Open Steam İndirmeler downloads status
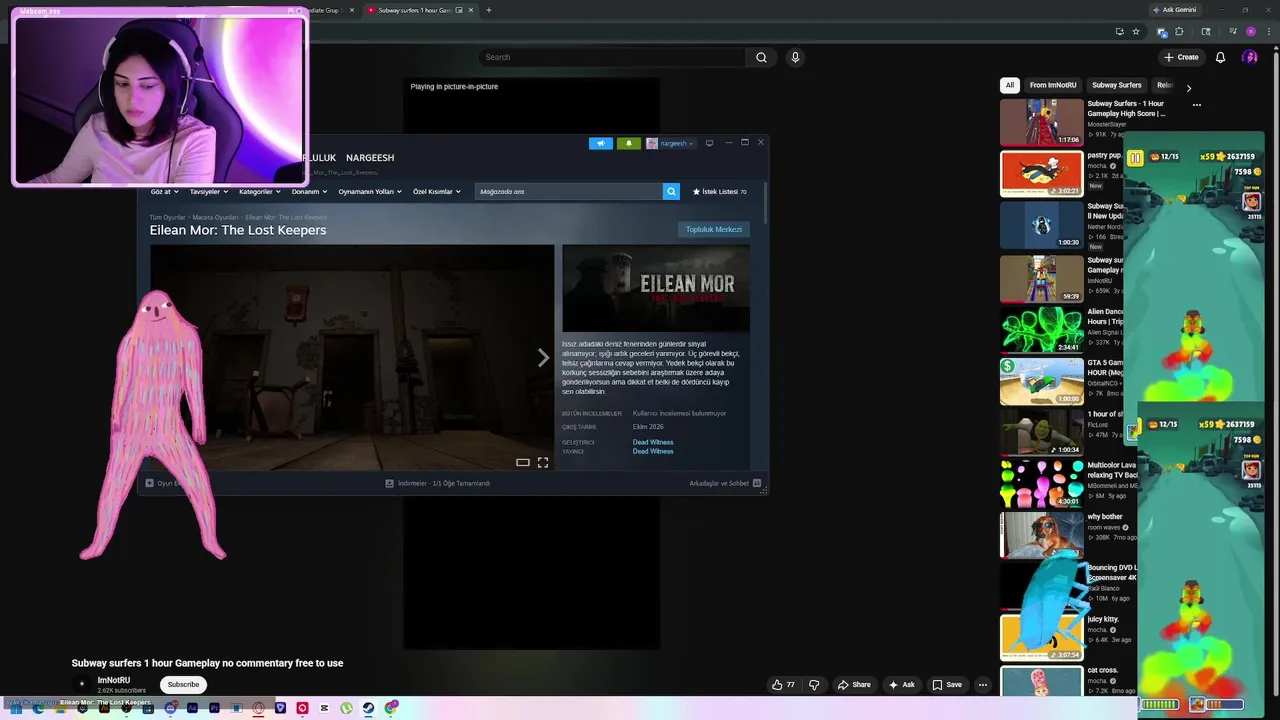The width and height of the screenshot is (1280, 720). 438,483
